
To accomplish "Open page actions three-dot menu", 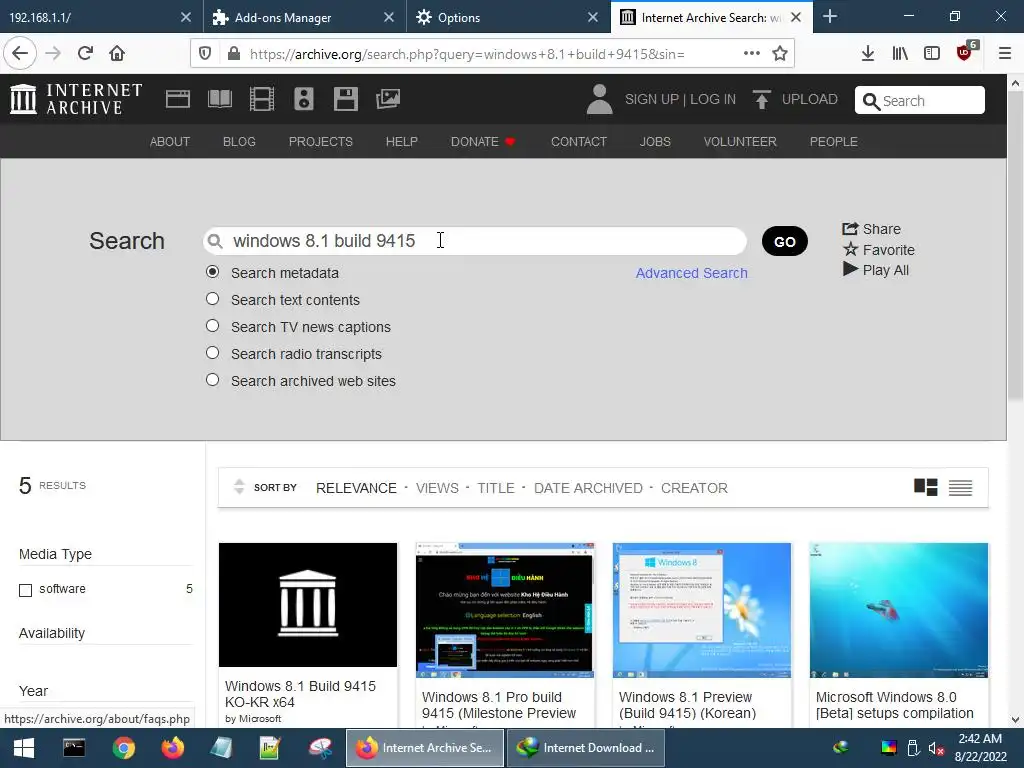I will (752, 54).
